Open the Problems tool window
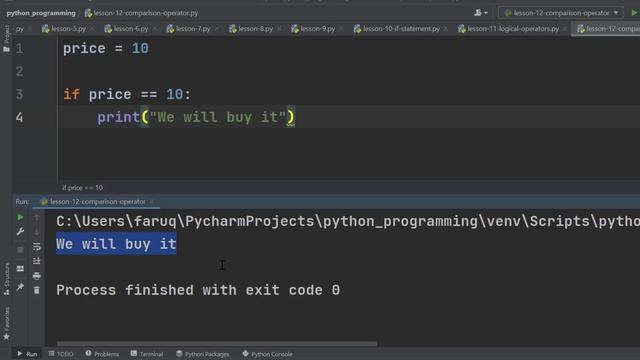Screen dimensions: 640x360 102,354
